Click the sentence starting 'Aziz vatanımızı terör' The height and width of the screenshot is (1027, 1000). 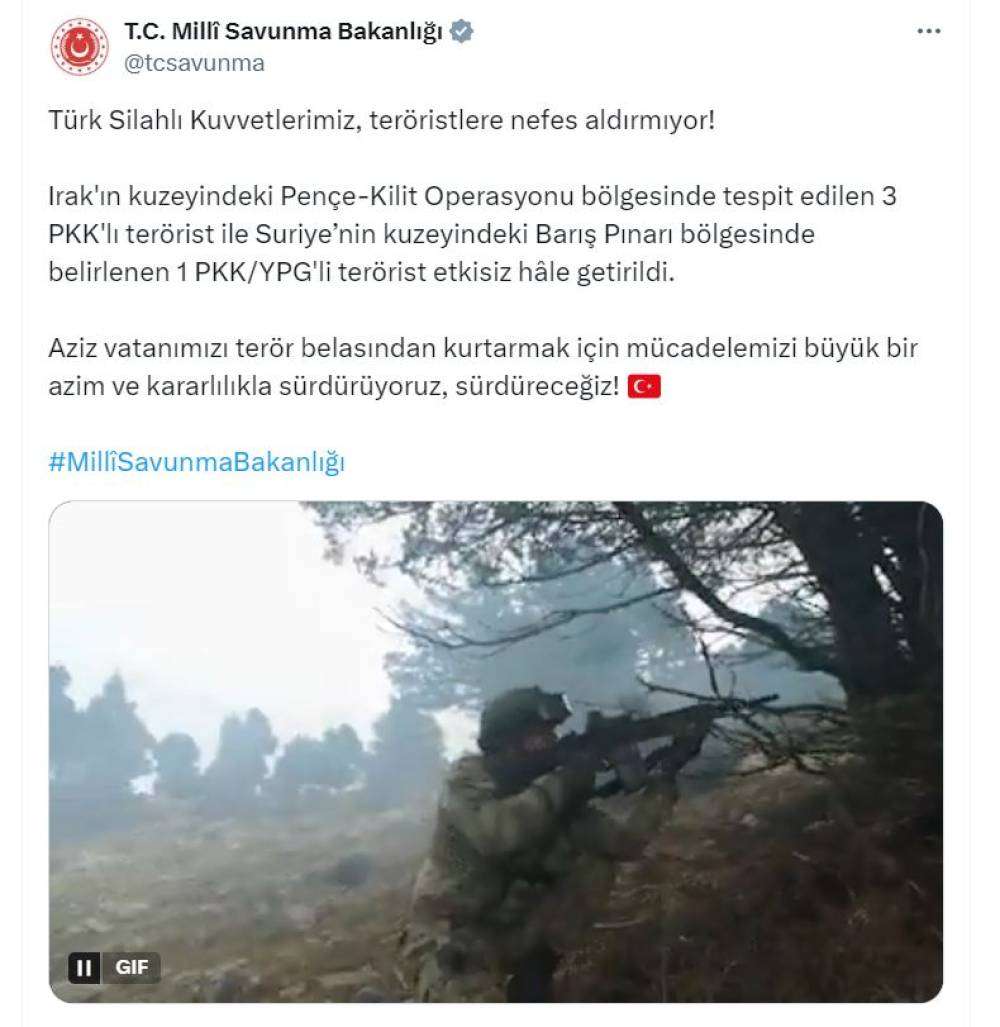483,367
